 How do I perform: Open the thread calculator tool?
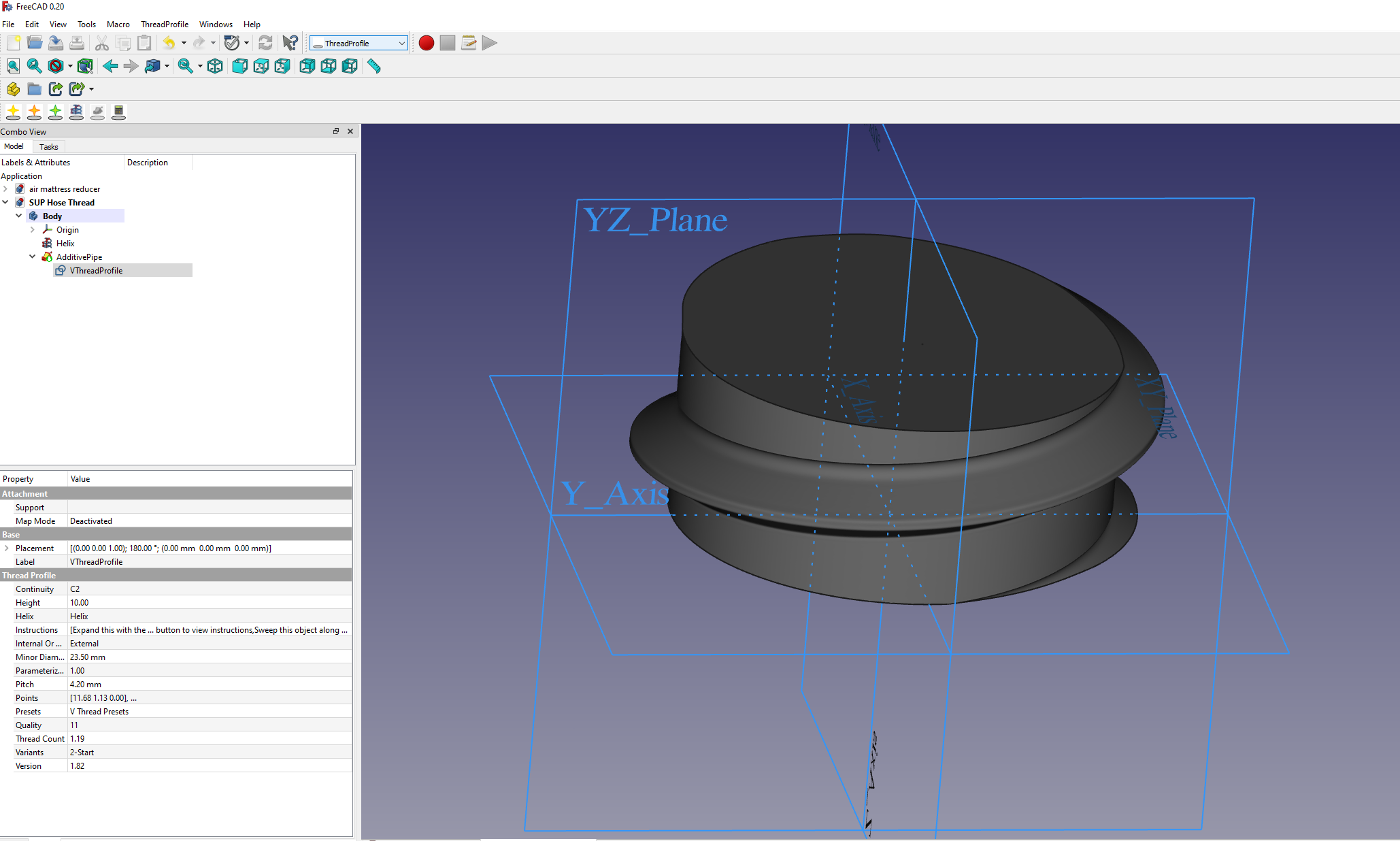tap(118, 112)
